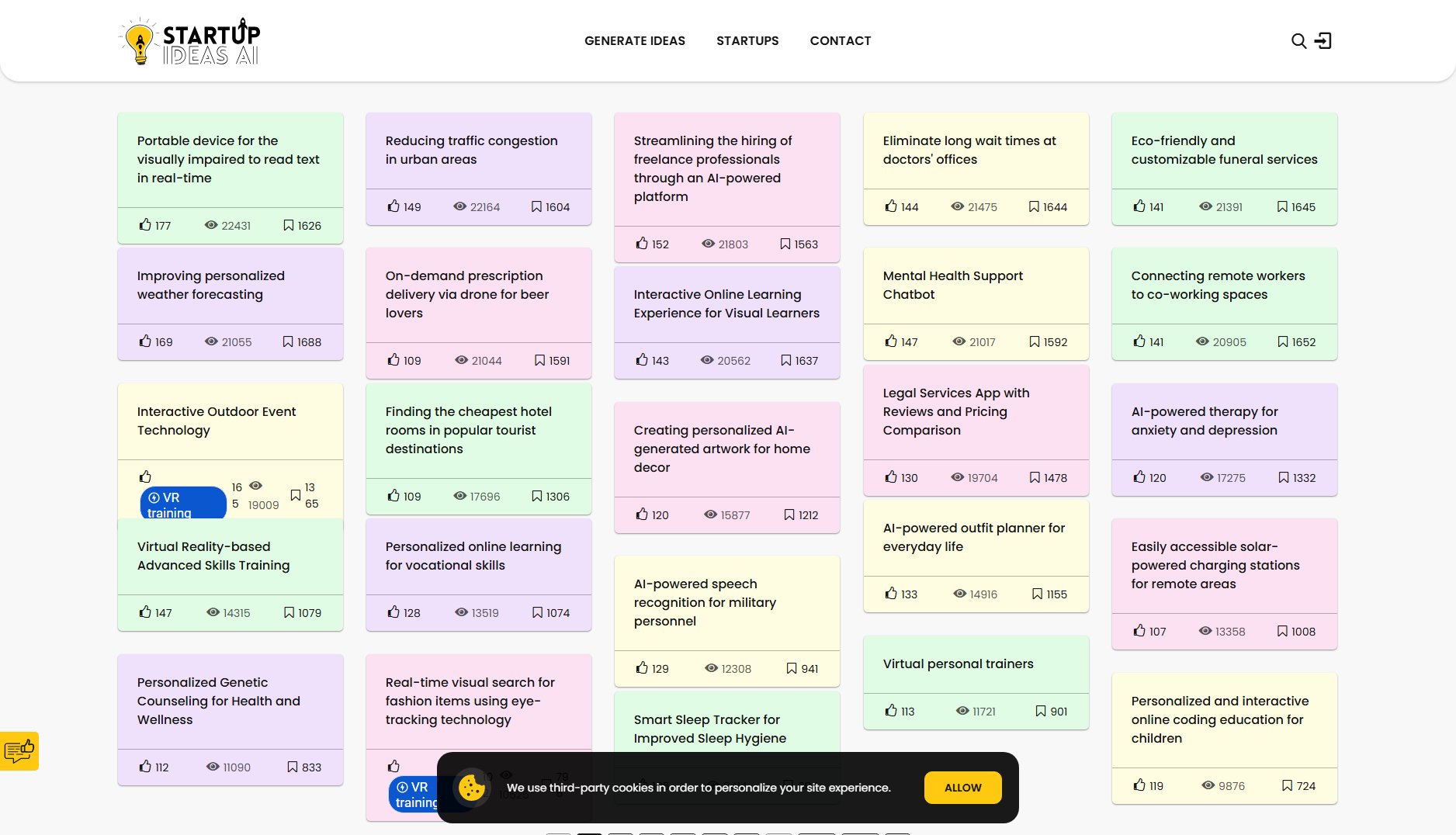Like the 'Portable device for the visually impaired' idea
The image size is (1456, 835).
pyautogui.click(x=145, y=225)
